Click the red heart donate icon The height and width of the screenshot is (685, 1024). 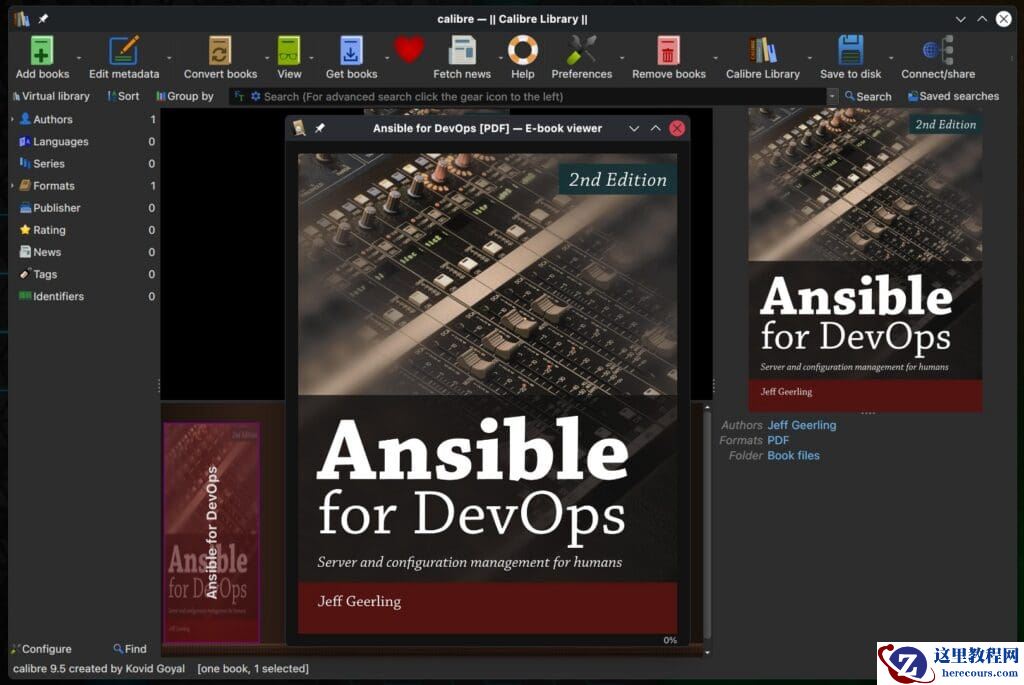pos(408,49)
